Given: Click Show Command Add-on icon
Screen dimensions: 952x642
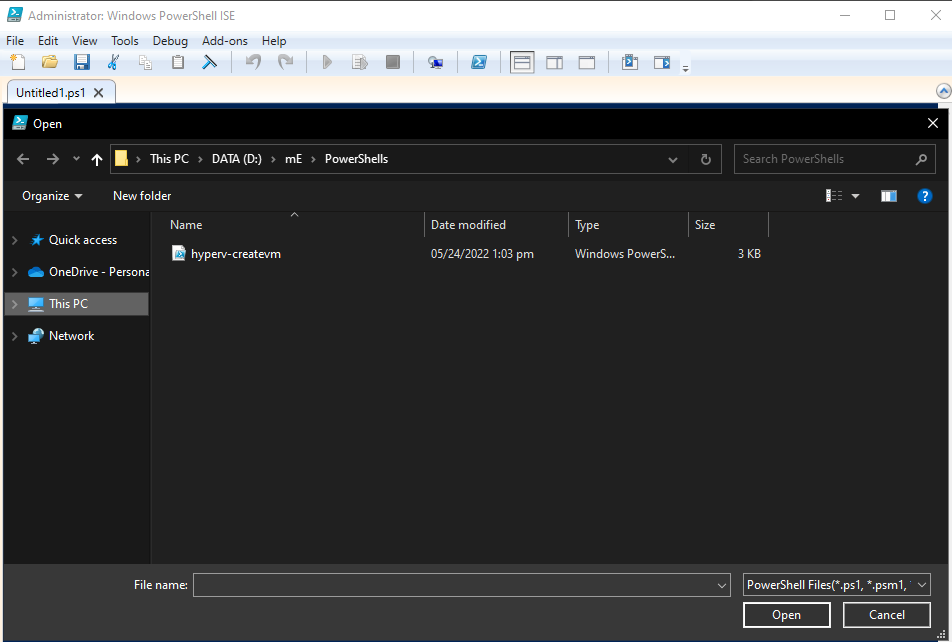Looking at the screenshot, I should (x=662, y=62).
